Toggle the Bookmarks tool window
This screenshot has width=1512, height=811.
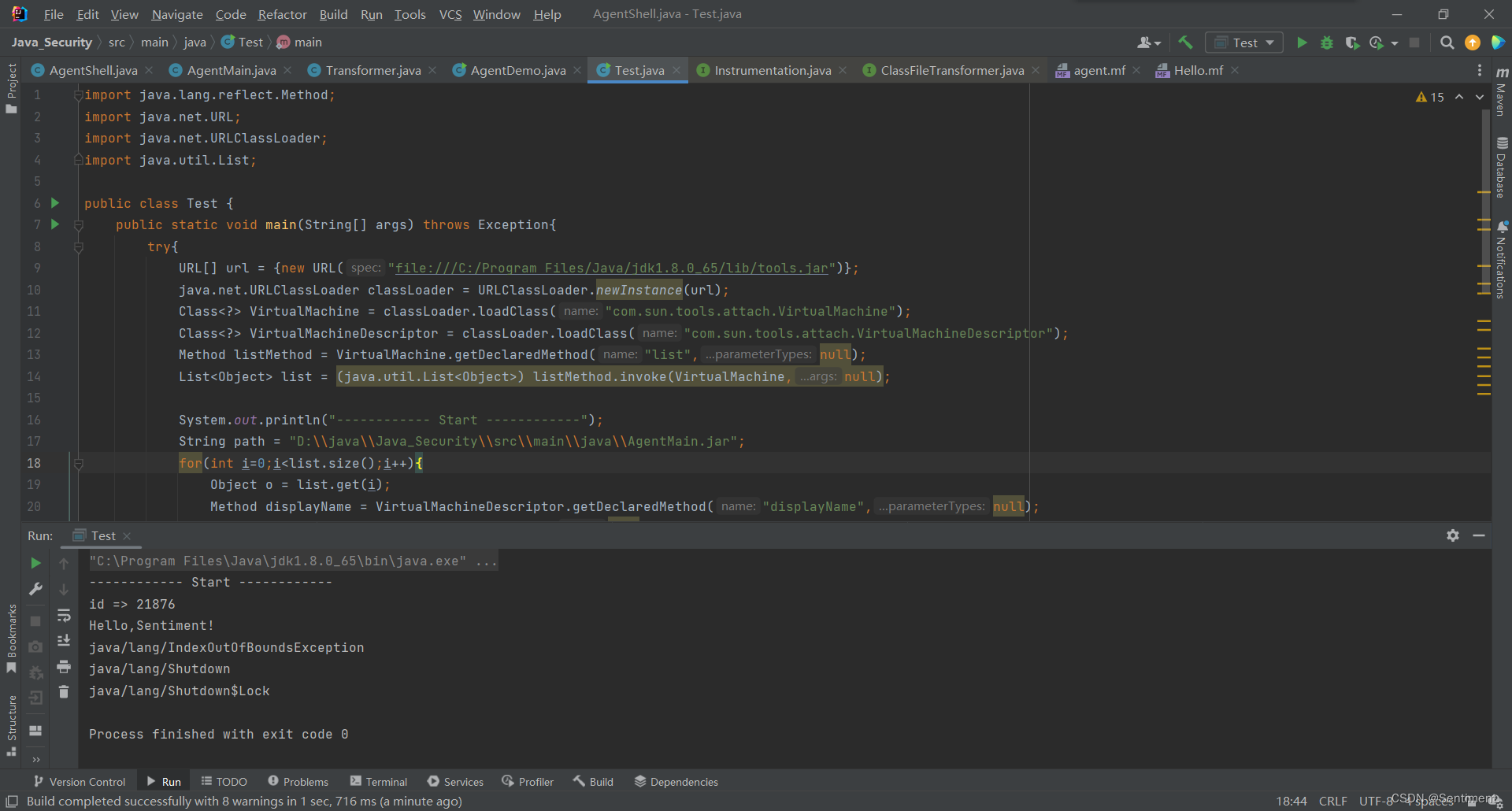(11, 638)
